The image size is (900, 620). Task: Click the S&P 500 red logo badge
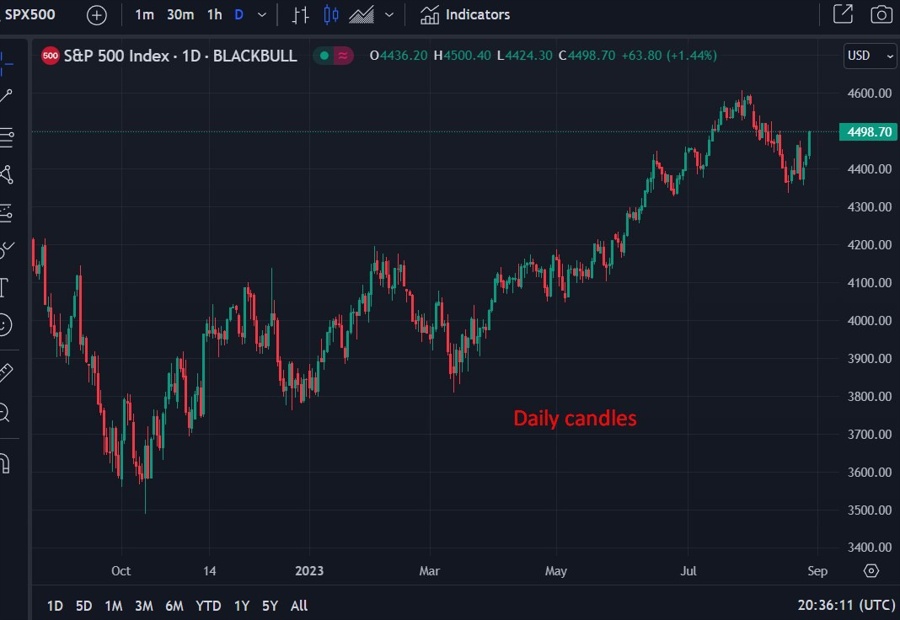coord(51,56)
